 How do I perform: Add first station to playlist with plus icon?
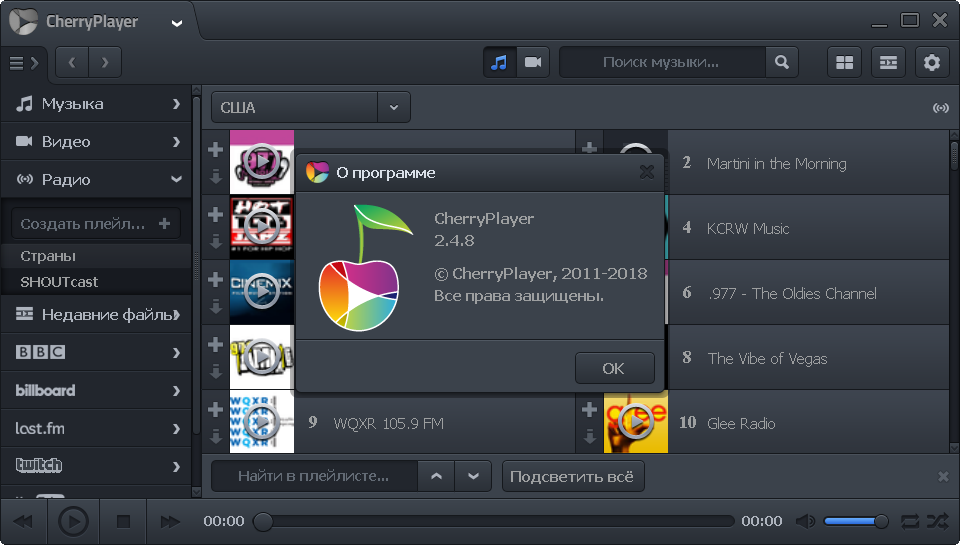[216, 149]
